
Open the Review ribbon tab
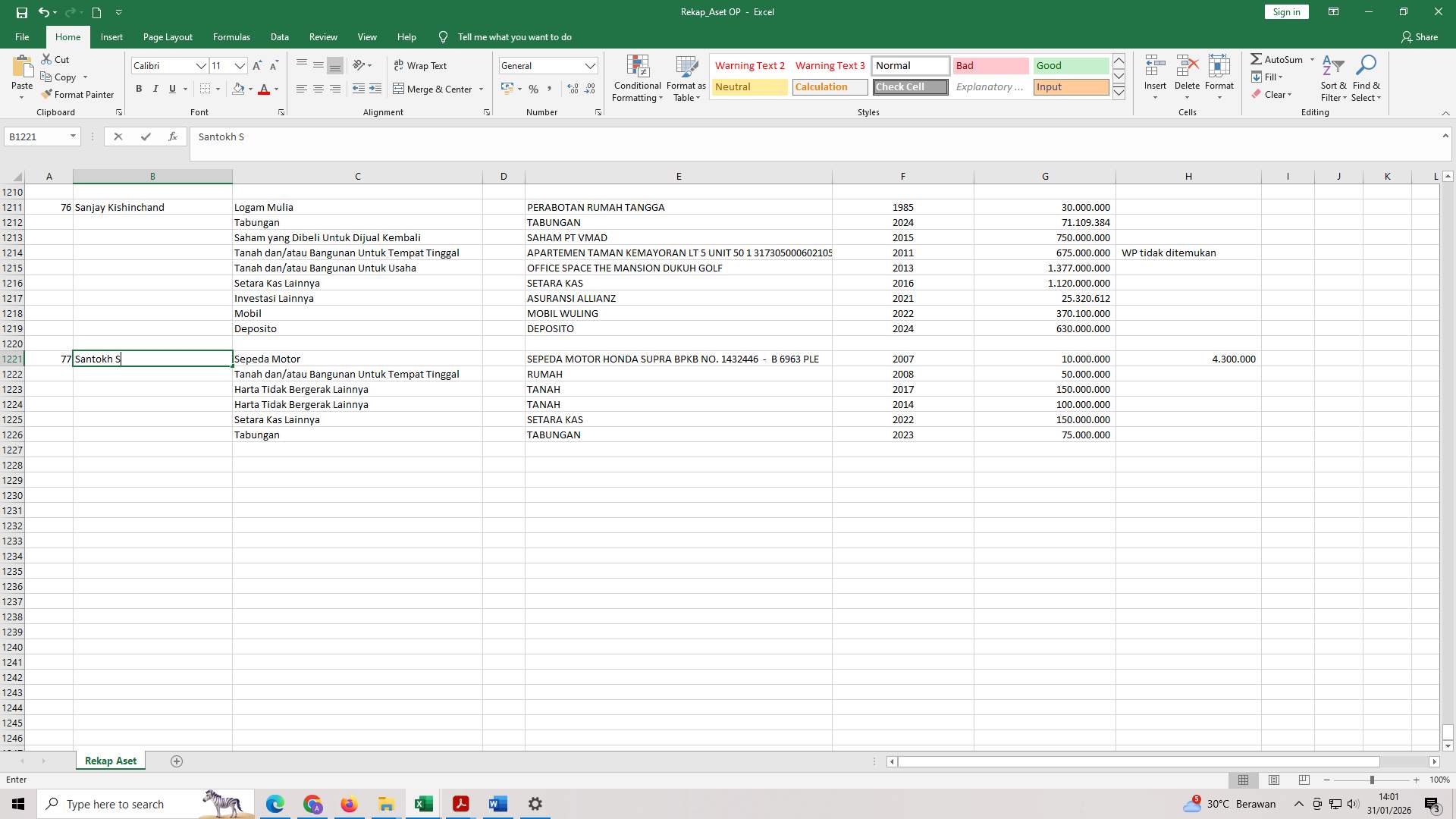pos(323,36)
